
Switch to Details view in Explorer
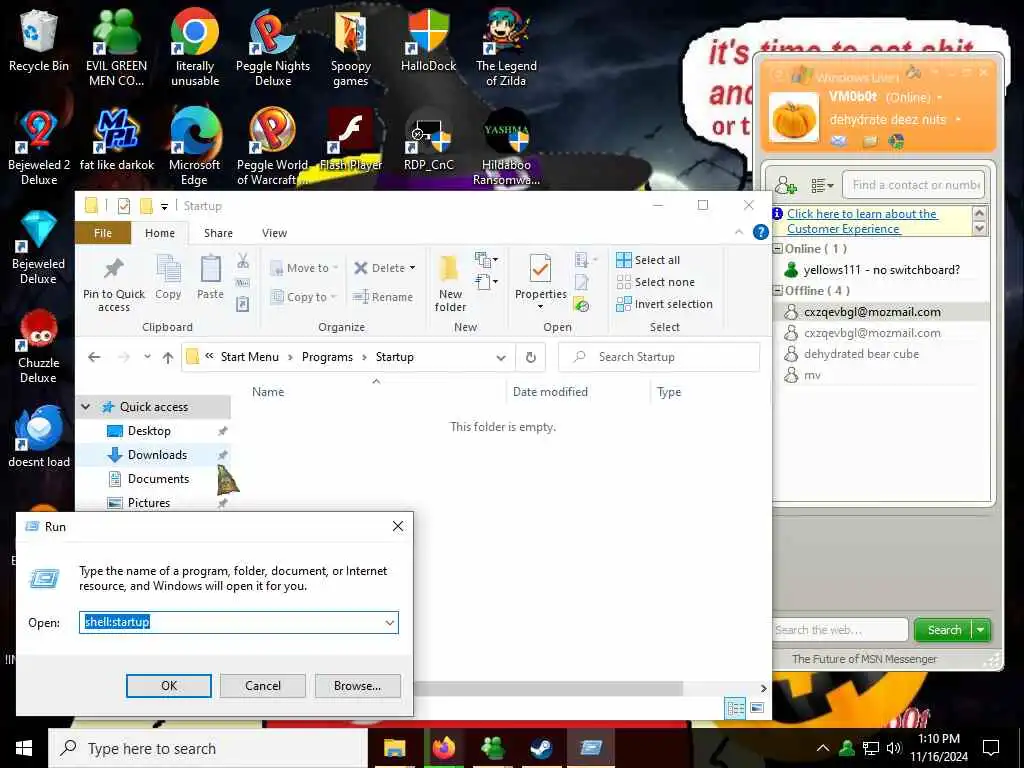click(735, 708)
